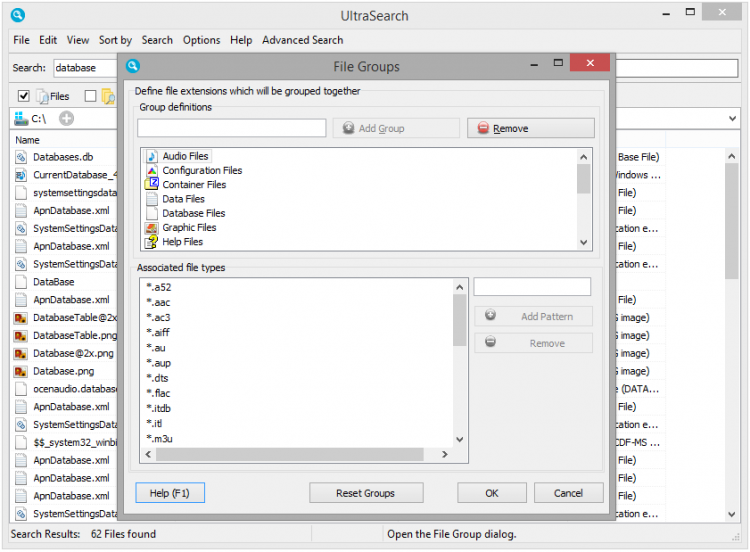The width and height of the screenshot is (750, 552).
Task: Click the Files filter icon in main window
Action: point(43,97)
